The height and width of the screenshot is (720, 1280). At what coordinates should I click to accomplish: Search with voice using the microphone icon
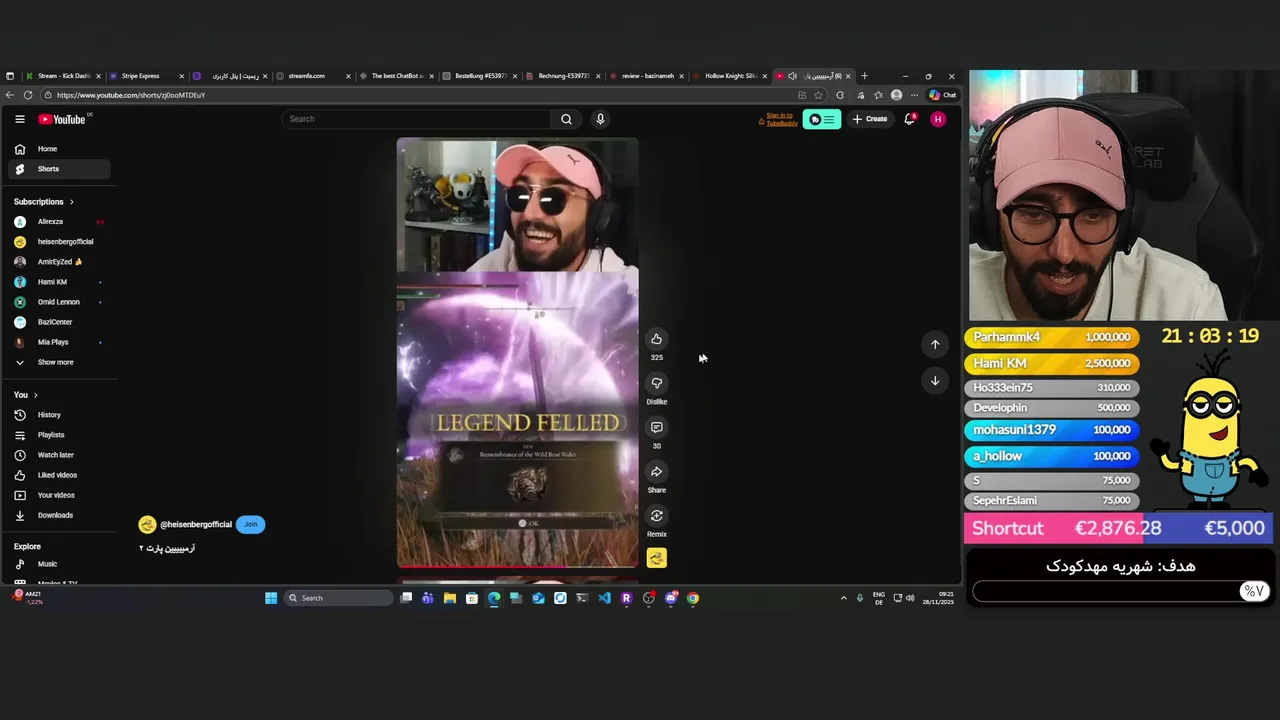pyautogui.click(x=600, y=119)
